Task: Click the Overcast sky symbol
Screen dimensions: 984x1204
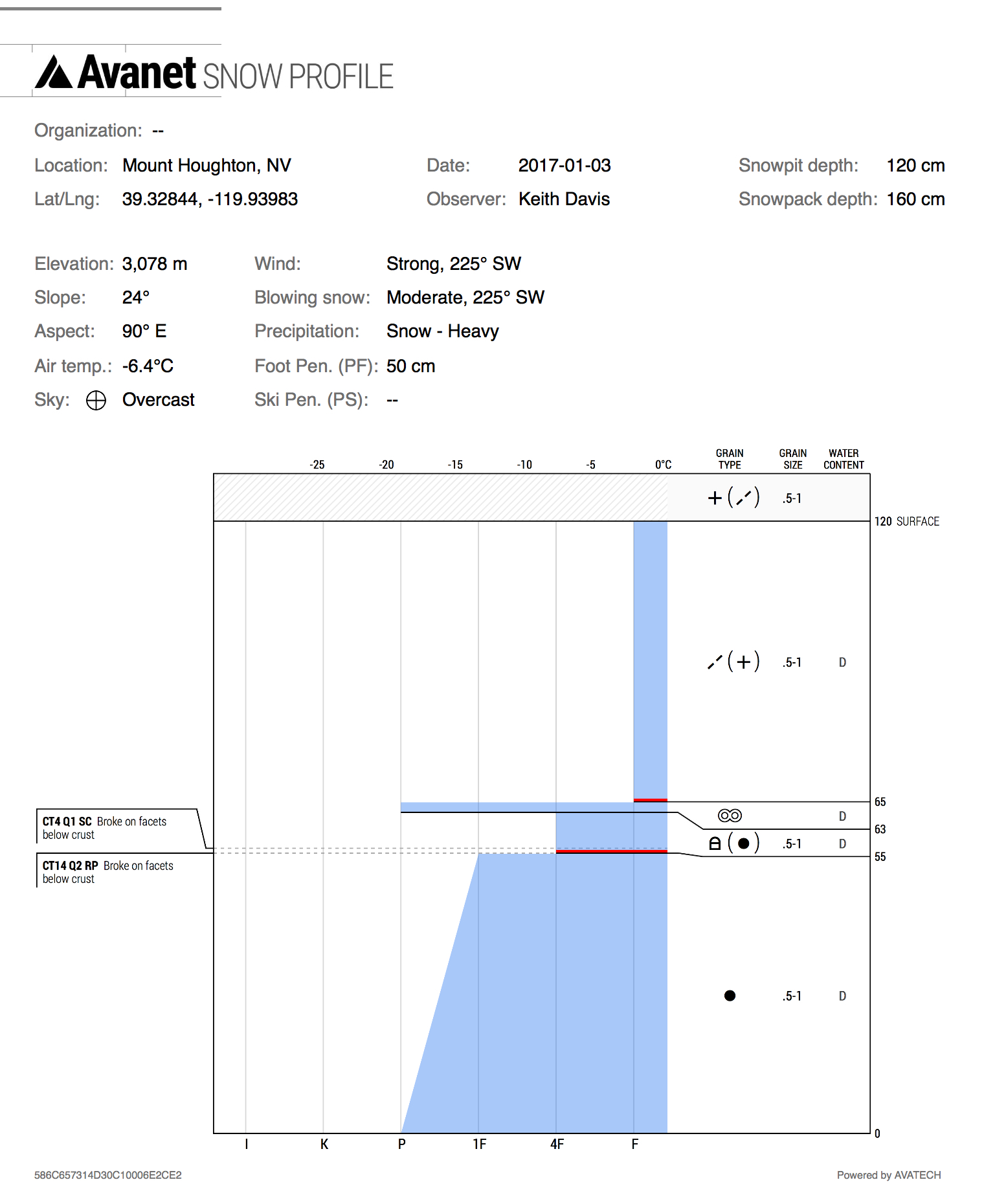Action: click(96, 401)
